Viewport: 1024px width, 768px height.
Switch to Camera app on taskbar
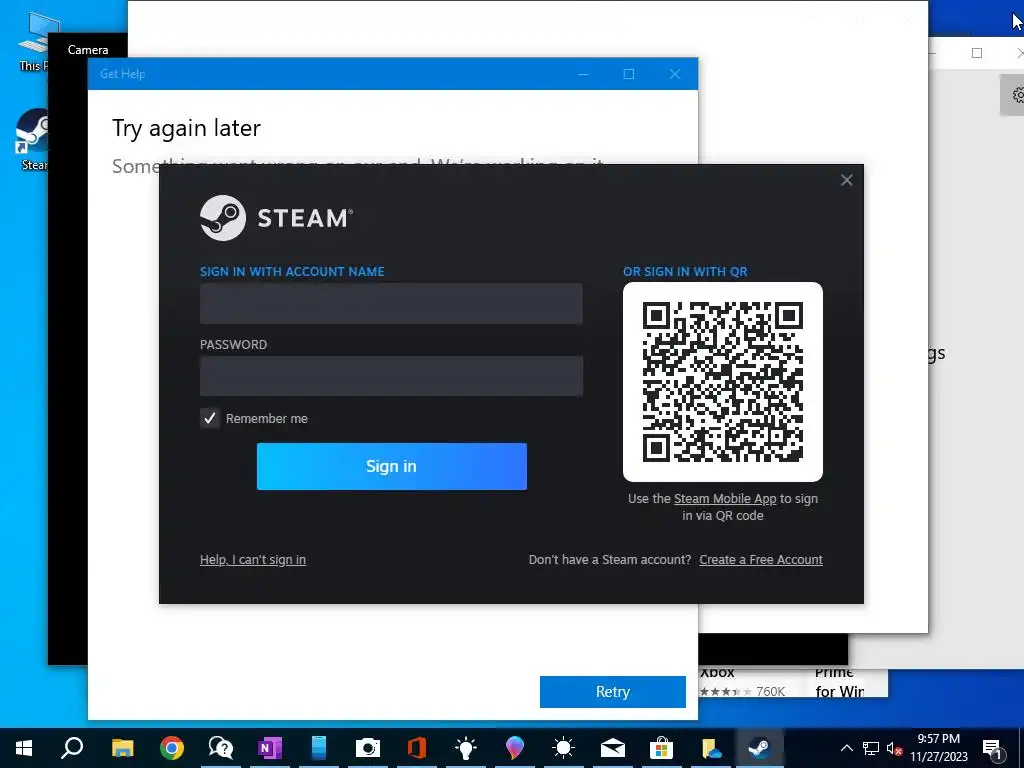tap(368, 748)
